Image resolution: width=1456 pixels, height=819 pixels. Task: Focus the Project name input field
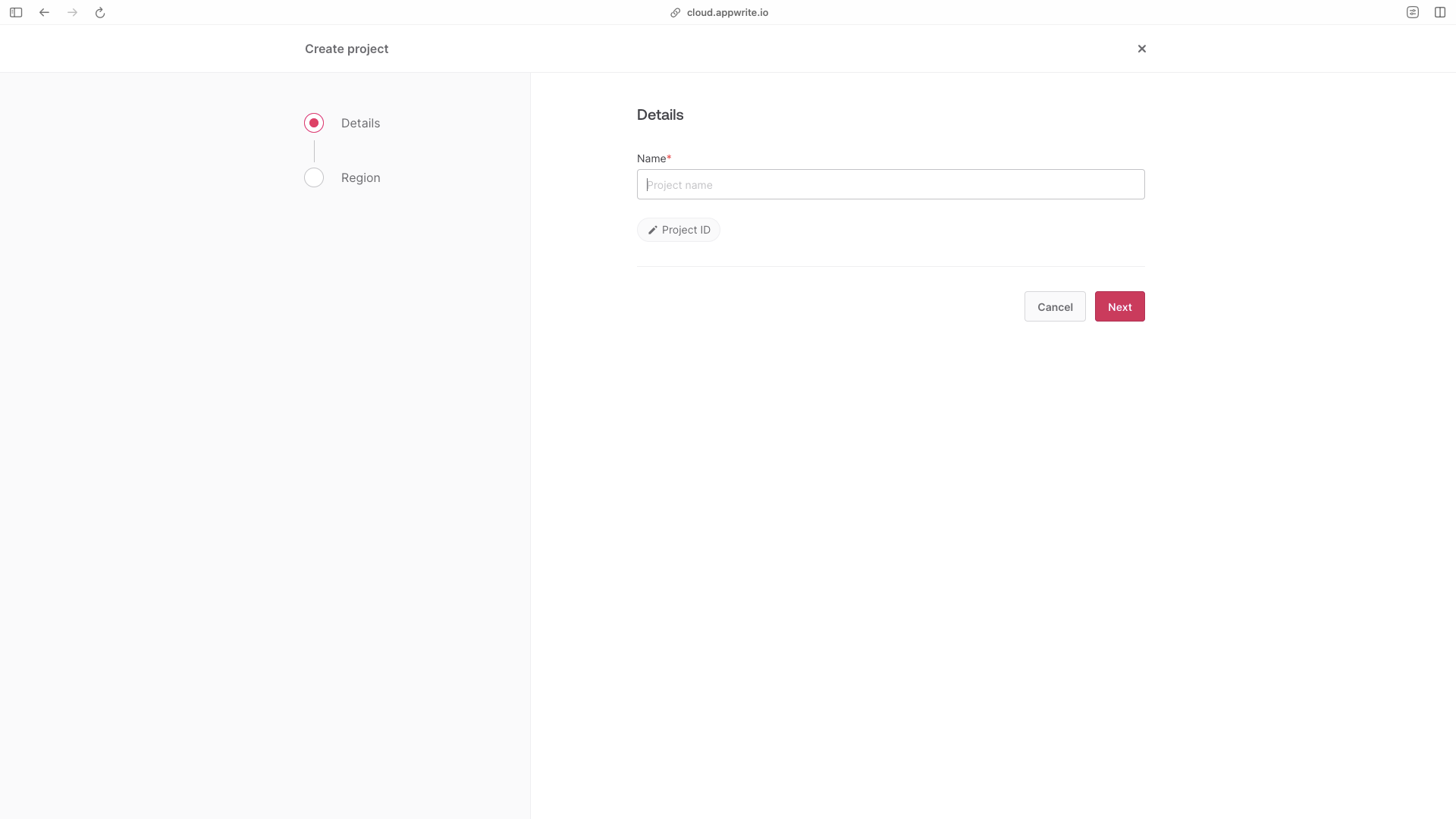click(x=890, y=184)
